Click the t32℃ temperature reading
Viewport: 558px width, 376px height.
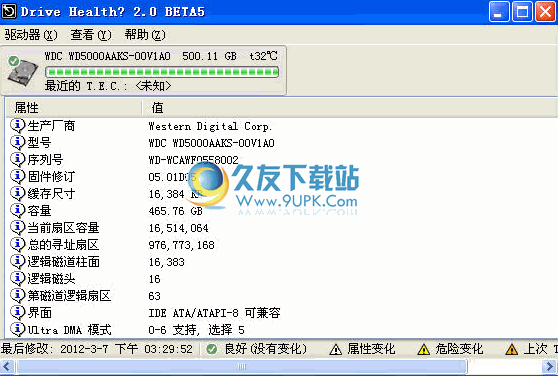[x=263, y=56]
